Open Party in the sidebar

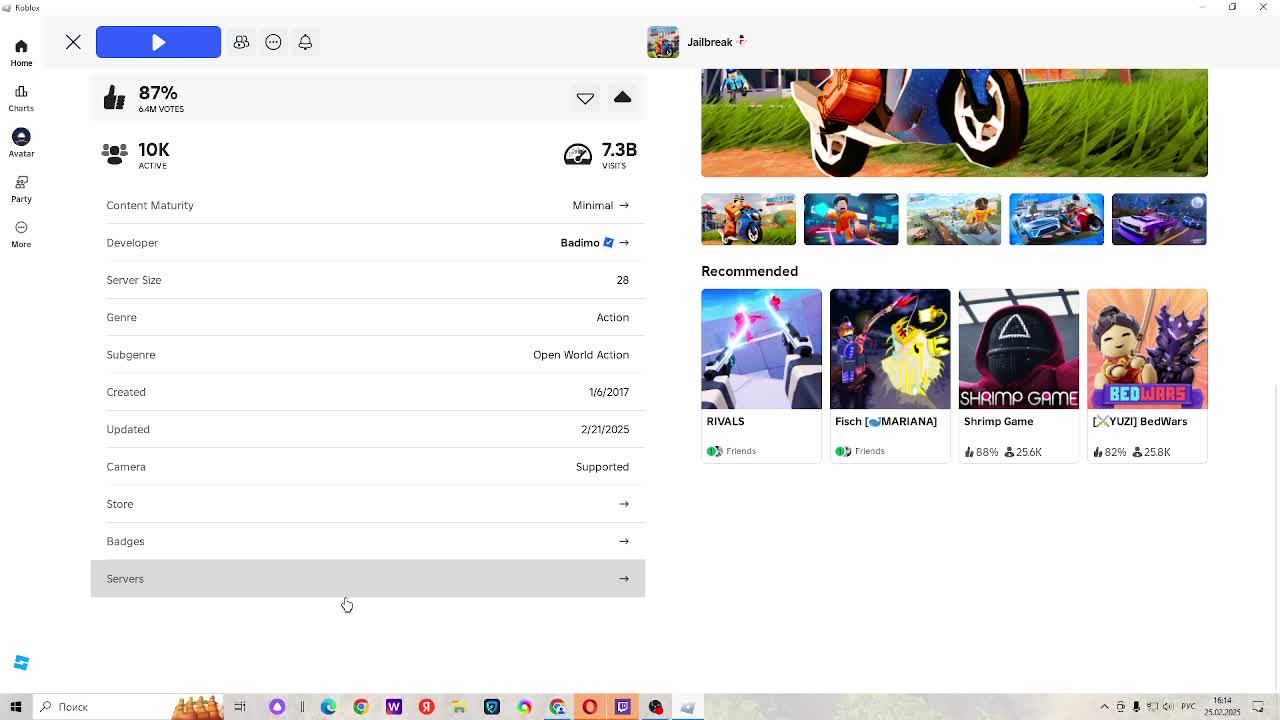pyautogui.click(x=21, y=189)
